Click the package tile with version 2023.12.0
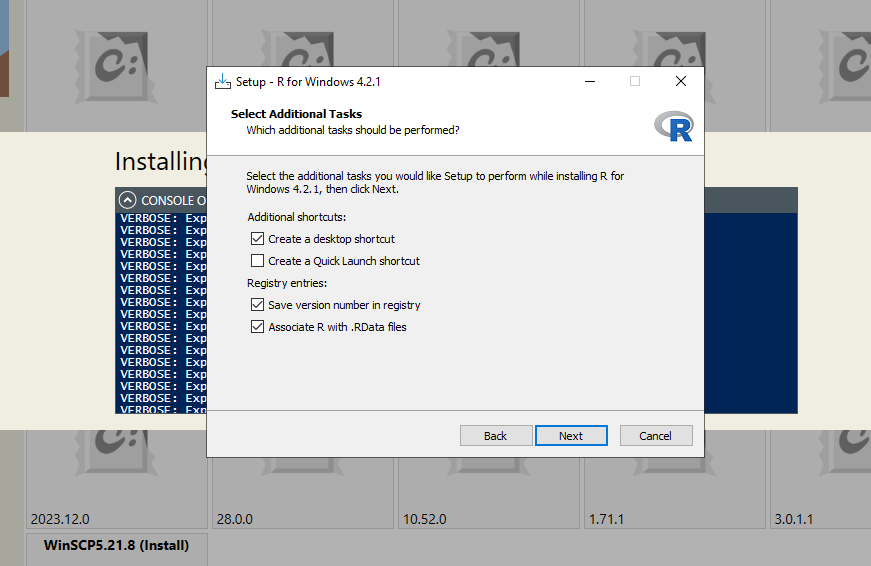 tap(117, 479)
